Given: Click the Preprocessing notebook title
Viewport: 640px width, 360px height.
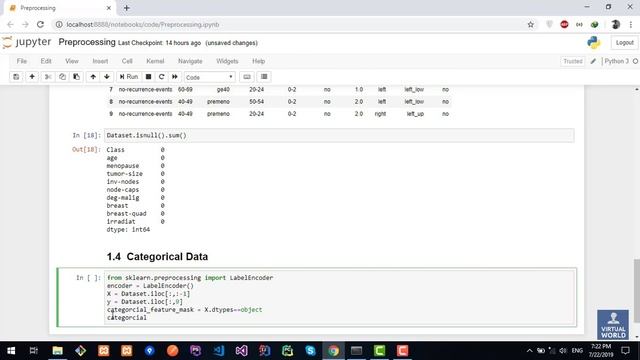Looking at the screenshot, I should coord(87,42).
